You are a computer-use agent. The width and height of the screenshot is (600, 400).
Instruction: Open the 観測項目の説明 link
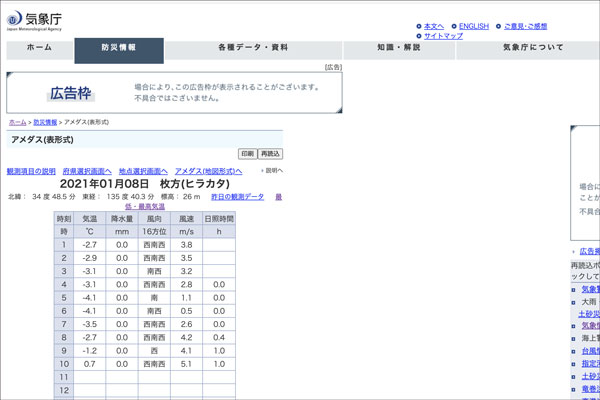[x=31, y=171]
